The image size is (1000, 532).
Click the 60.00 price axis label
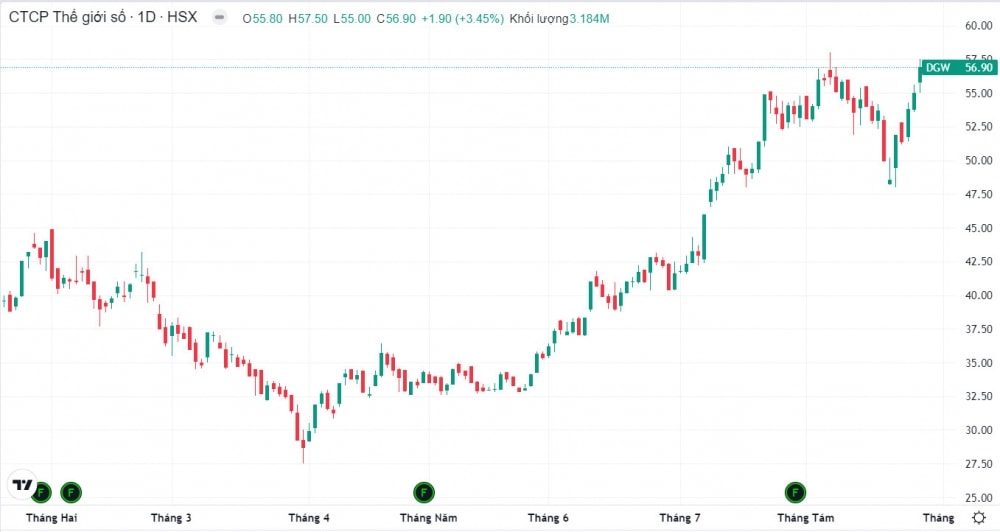tap(978, 26)
